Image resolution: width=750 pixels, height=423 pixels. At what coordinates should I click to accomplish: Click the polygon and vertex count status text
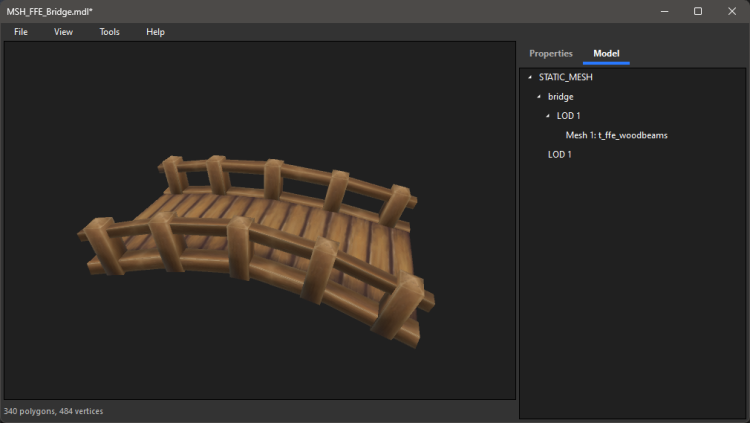tap(54, 411)
